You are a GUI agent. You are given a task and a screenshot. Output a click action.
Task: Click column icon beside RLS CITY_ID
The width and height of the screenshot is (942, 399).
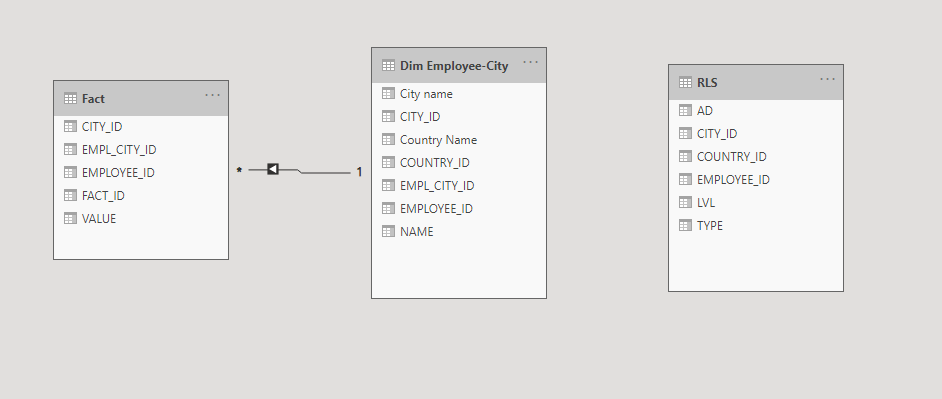click(x=685, y=133)
